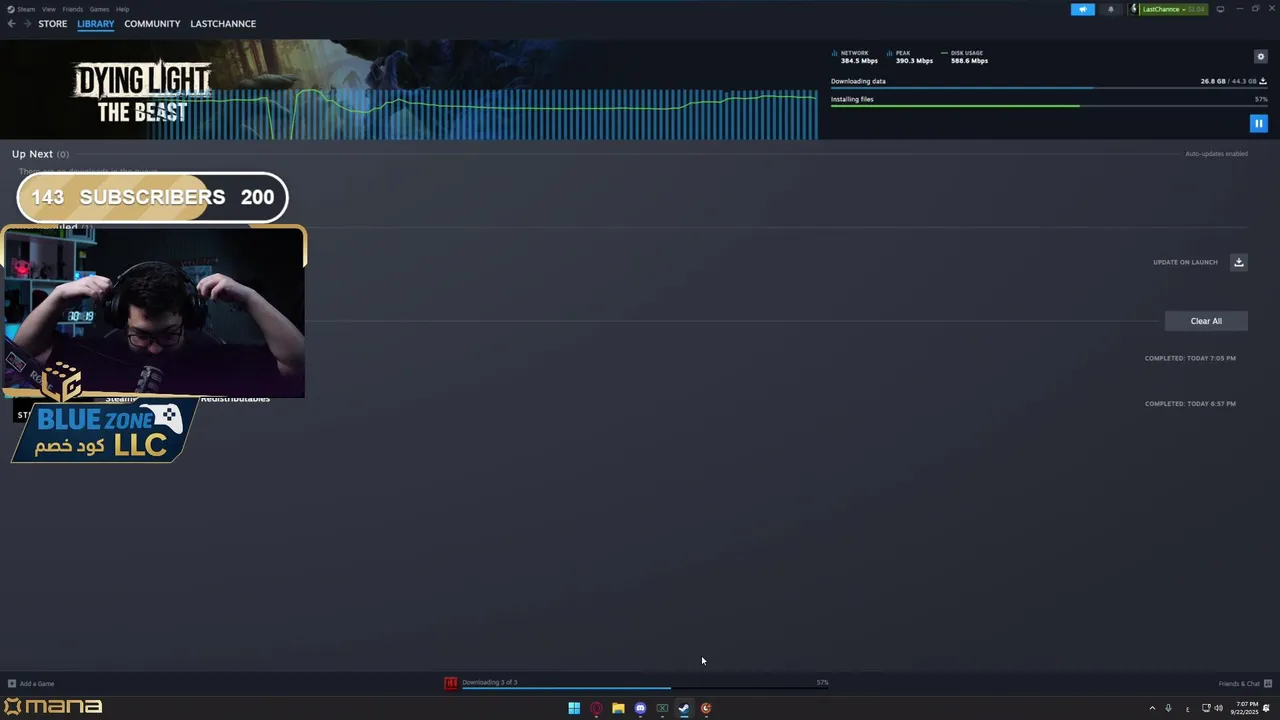Click the Dying Light The Beast banner
This screenshot has width=1280, height=720.
tap(142, 92)
